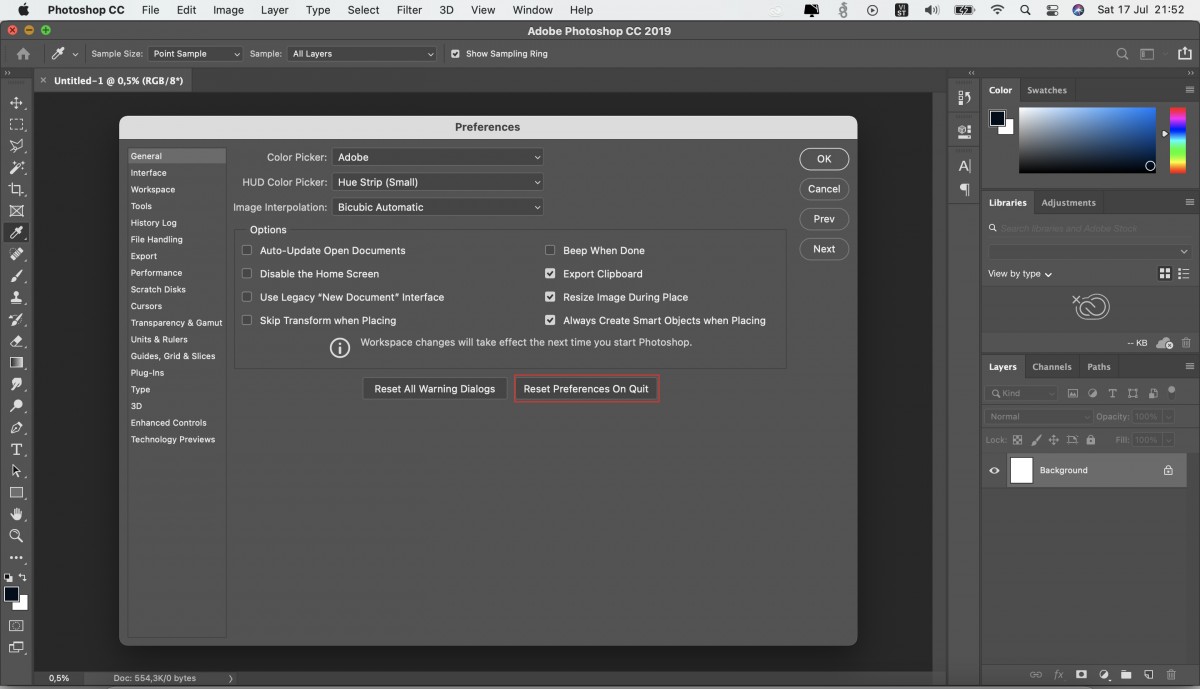
Task: Switch to the Channels tab
Action: pos(1052,367)
